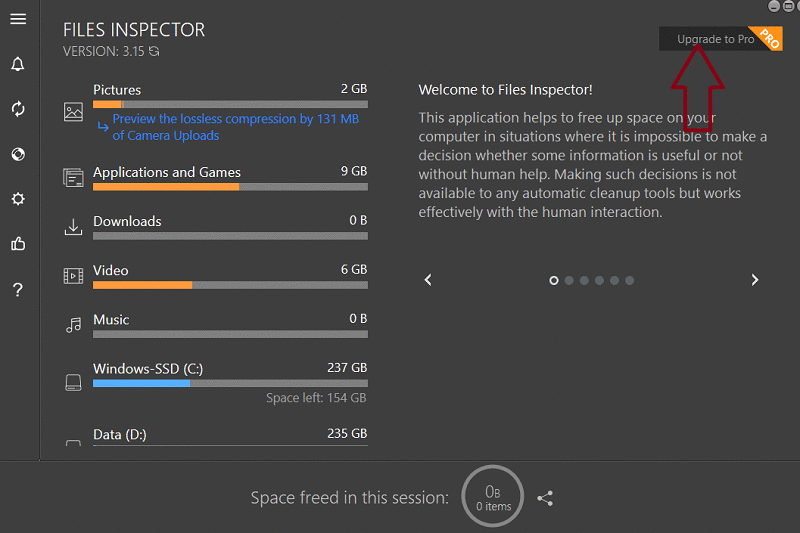
Task: Select the last carousel page dot
Action: [630, 280]
